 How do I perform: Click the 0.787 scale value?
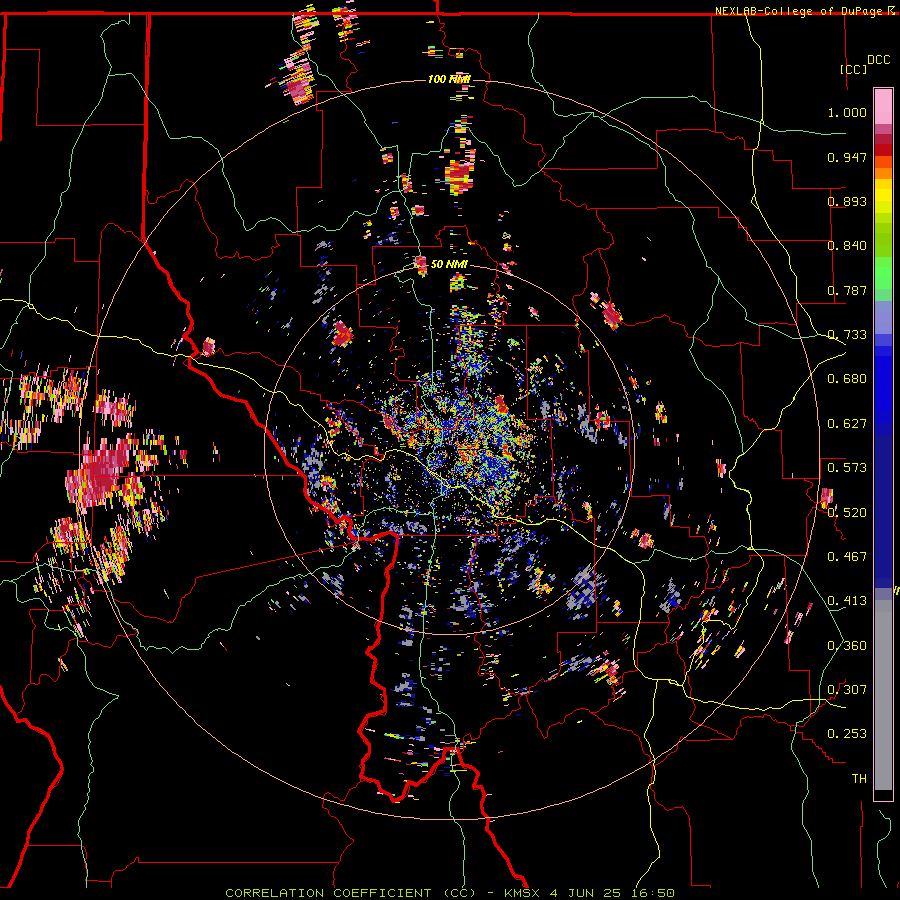[x=847, y=290]
